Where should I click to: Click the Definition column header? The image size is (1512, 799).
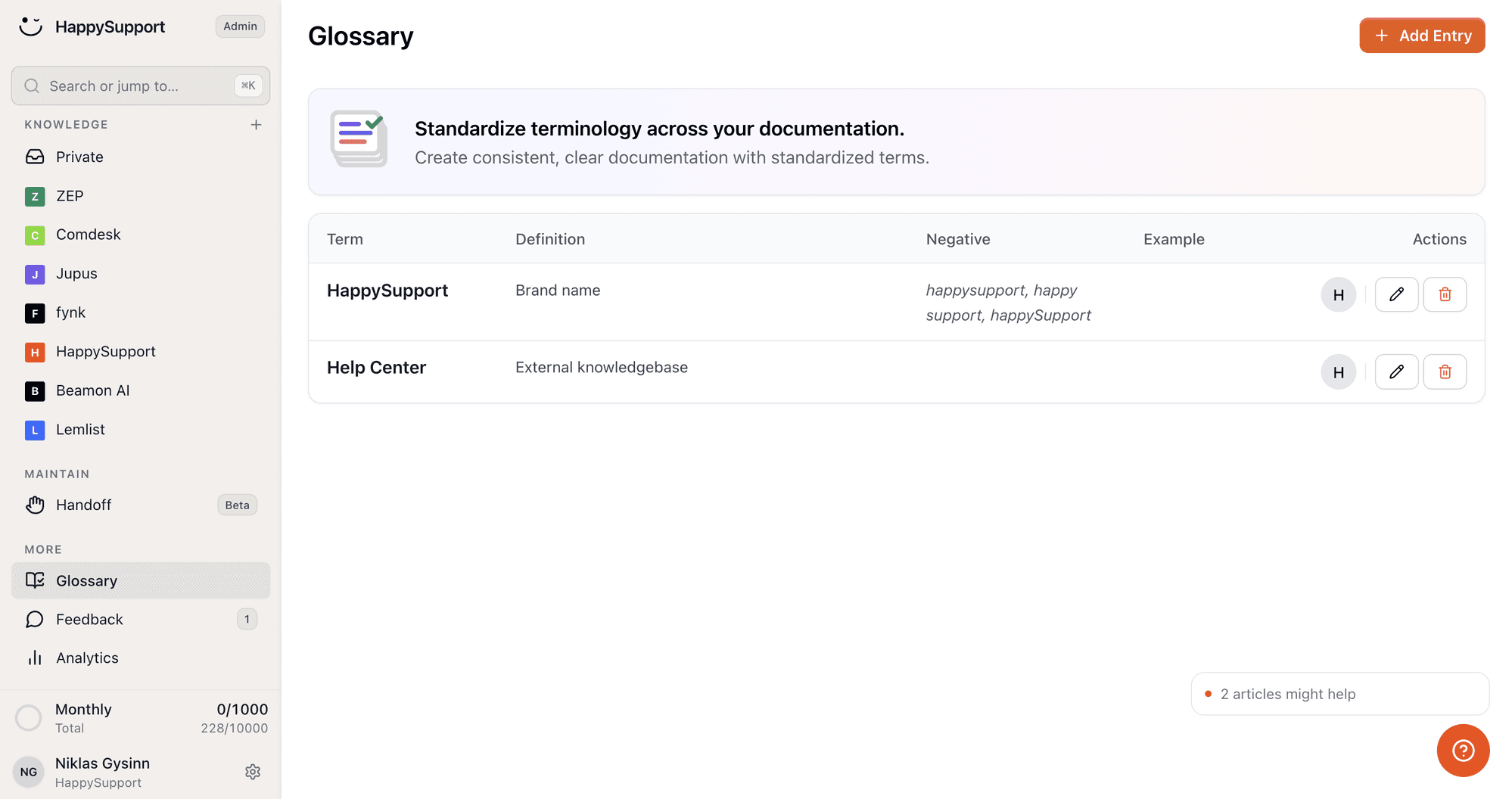[x=550, y=239]
